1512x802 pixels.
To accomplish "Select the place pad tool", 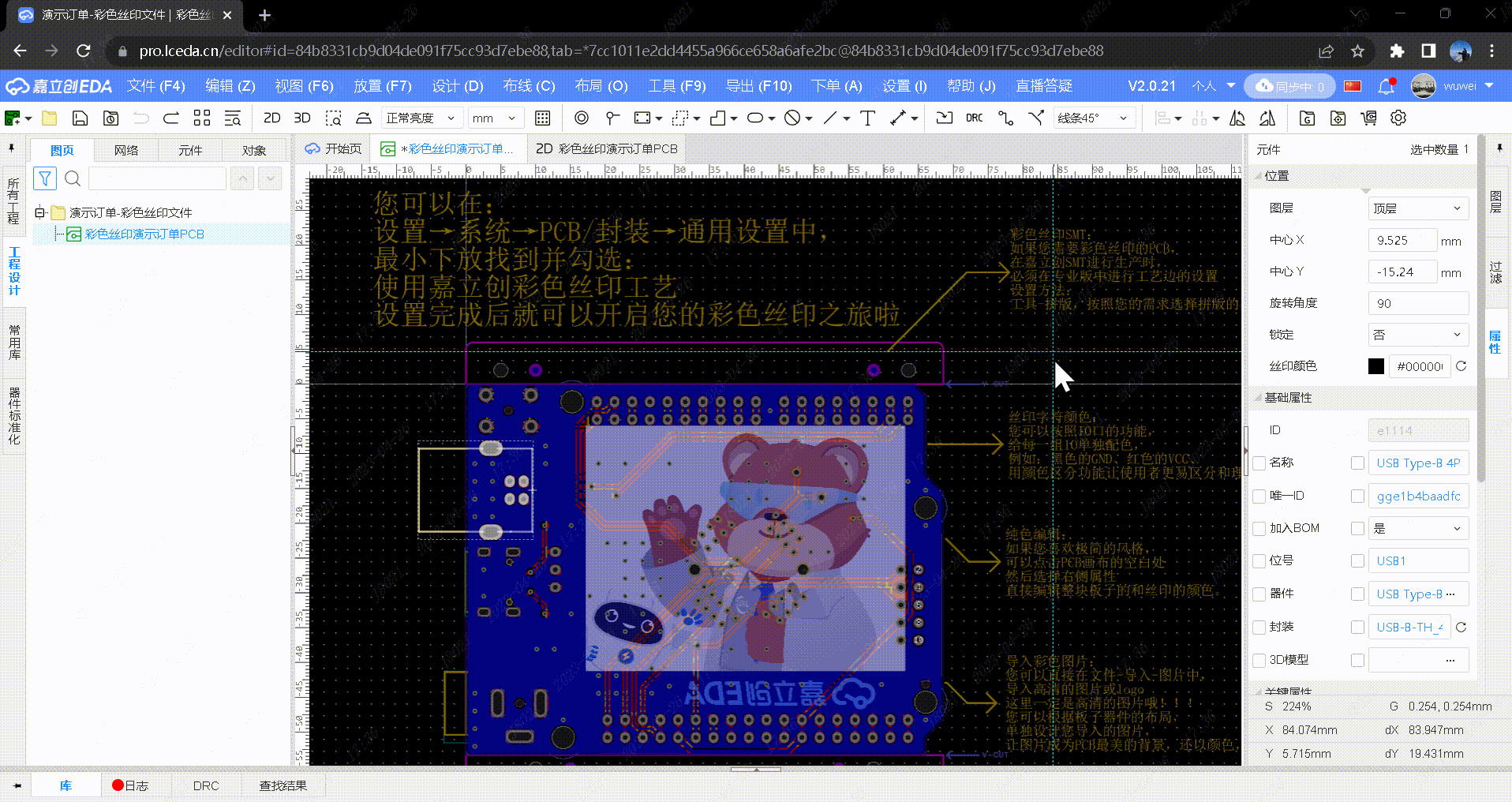I will click(582, 118).
